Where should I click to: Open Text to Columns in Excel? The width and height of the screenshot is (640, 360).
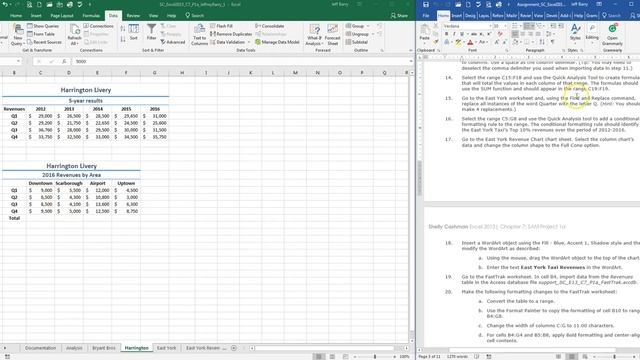pos(199,34)
